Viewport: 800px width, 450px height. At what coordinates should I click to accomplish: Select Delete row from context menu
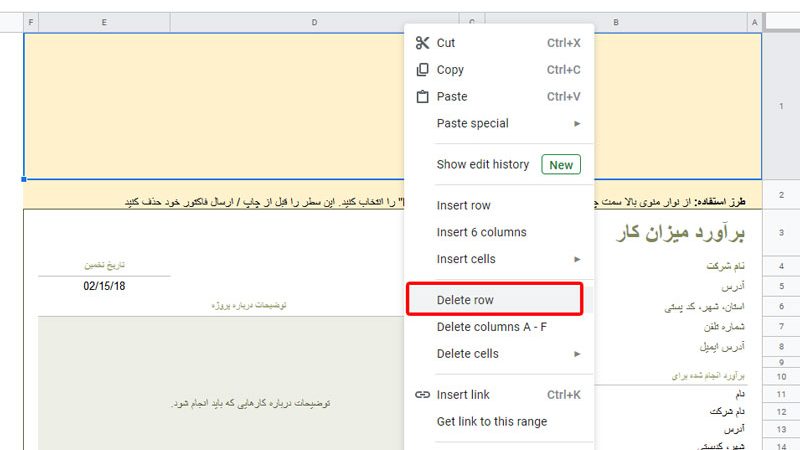coord(465,300)
